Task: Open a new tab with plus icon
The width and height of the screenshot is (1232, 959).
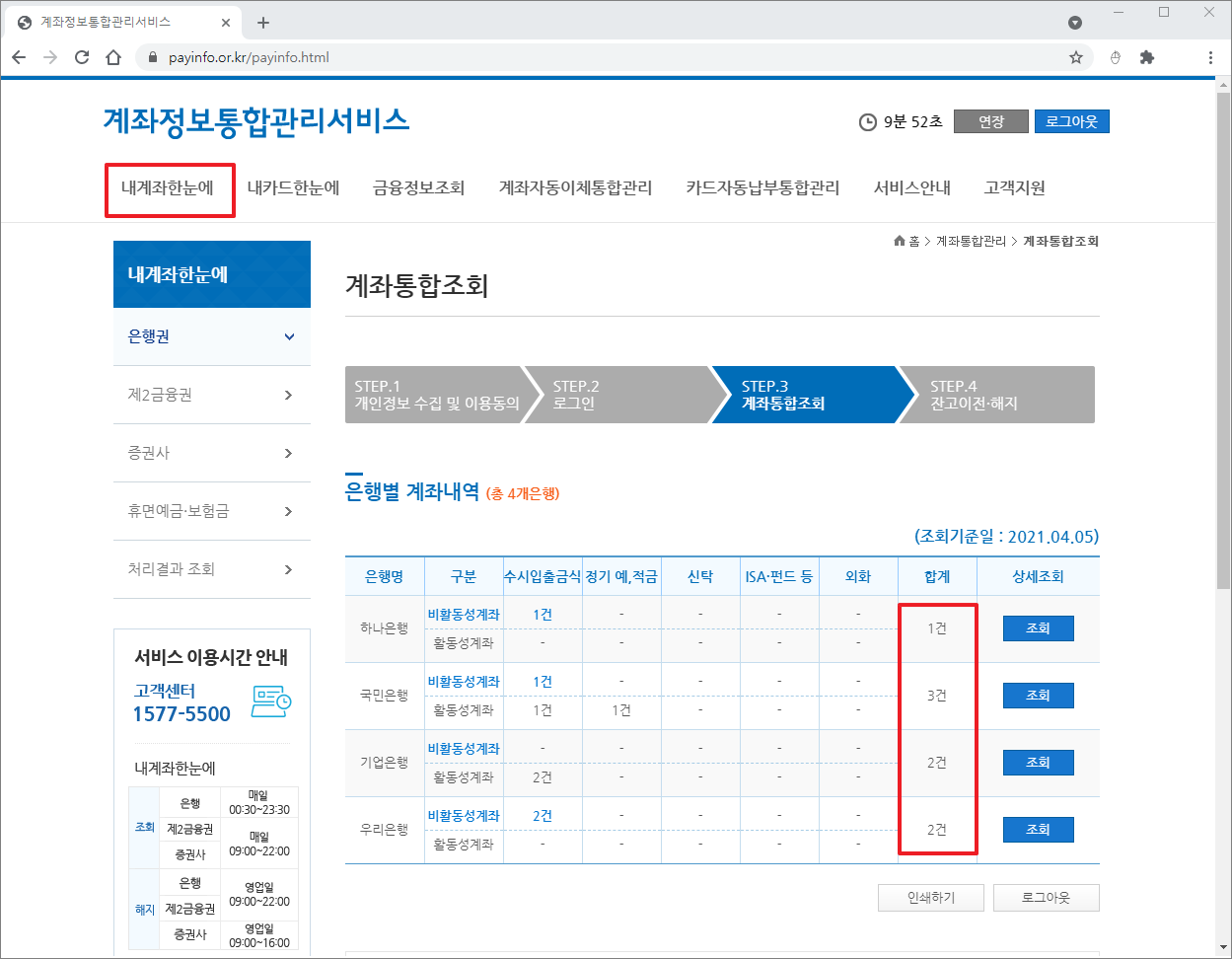Action: (263, 23)
